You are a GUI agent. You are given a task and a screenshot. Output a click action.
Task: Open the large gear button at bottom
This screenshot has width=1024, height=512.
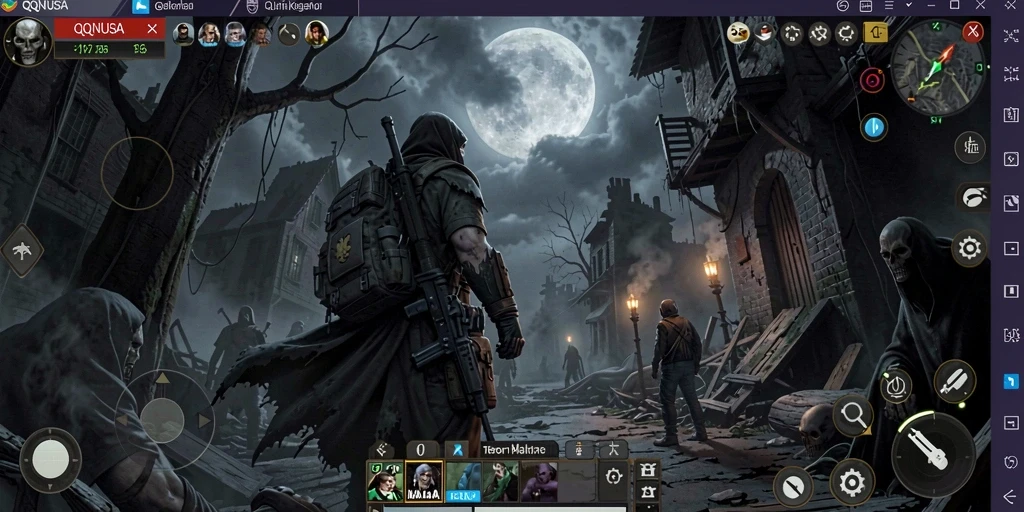point(852,483)
